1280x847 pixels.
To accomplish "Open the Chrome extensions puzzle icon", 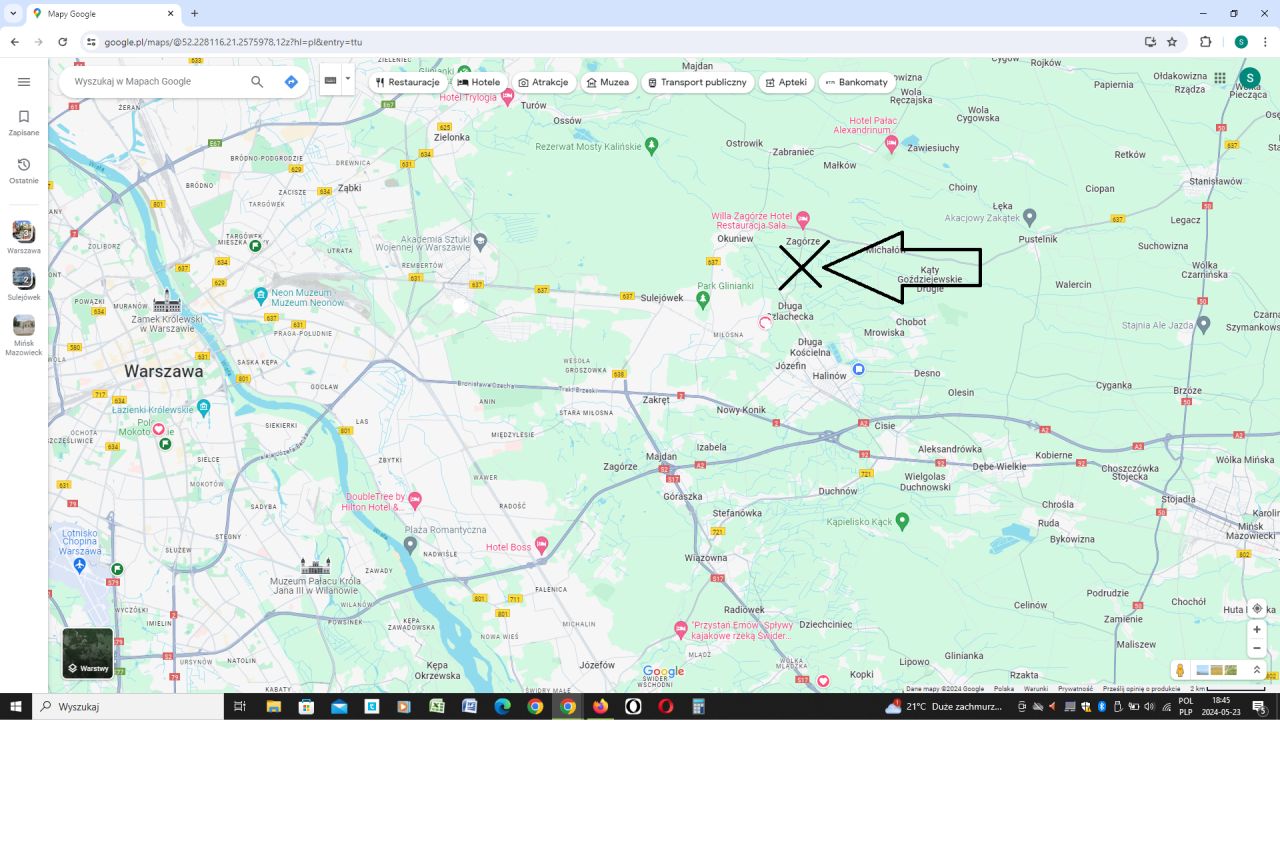I will [1205, 42].
